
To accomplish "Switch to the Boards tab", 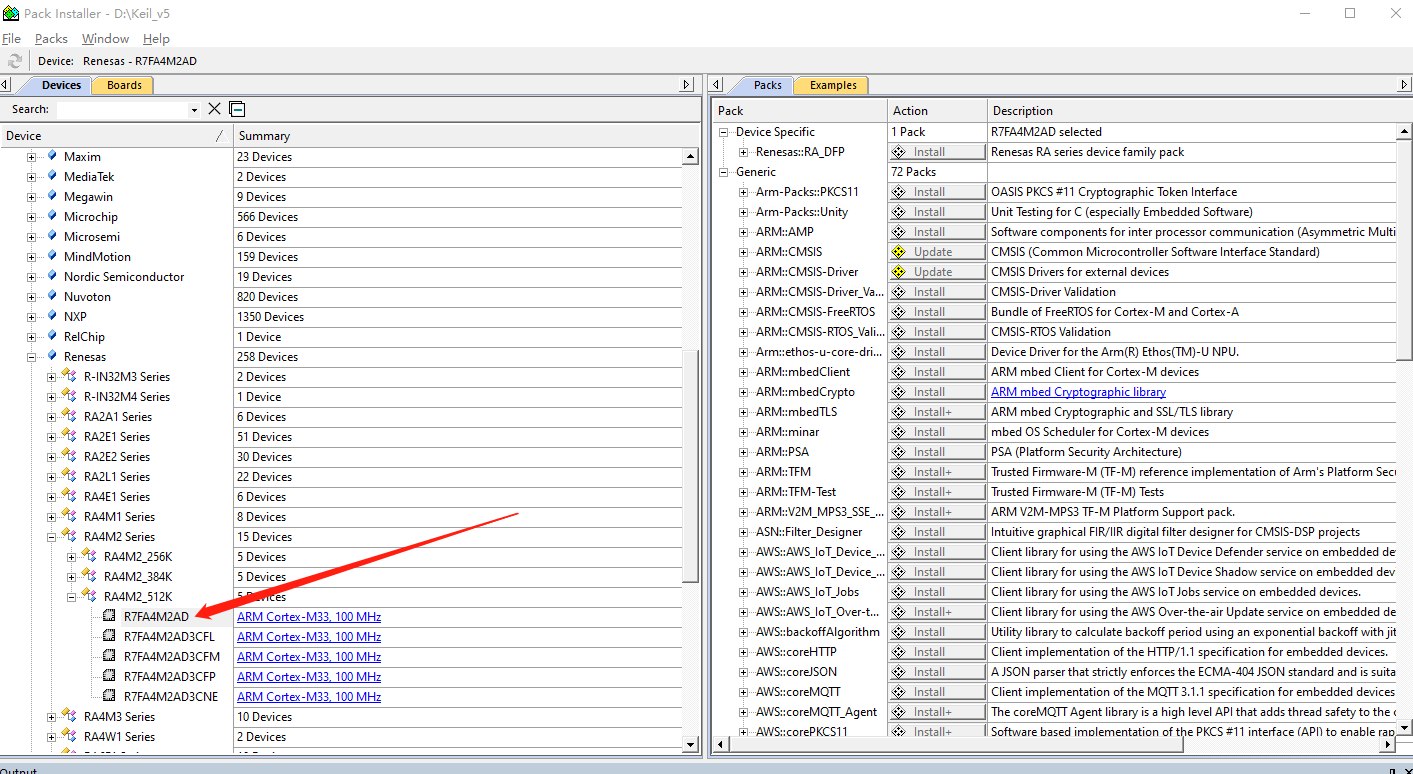I will click(x=124, y=85).
